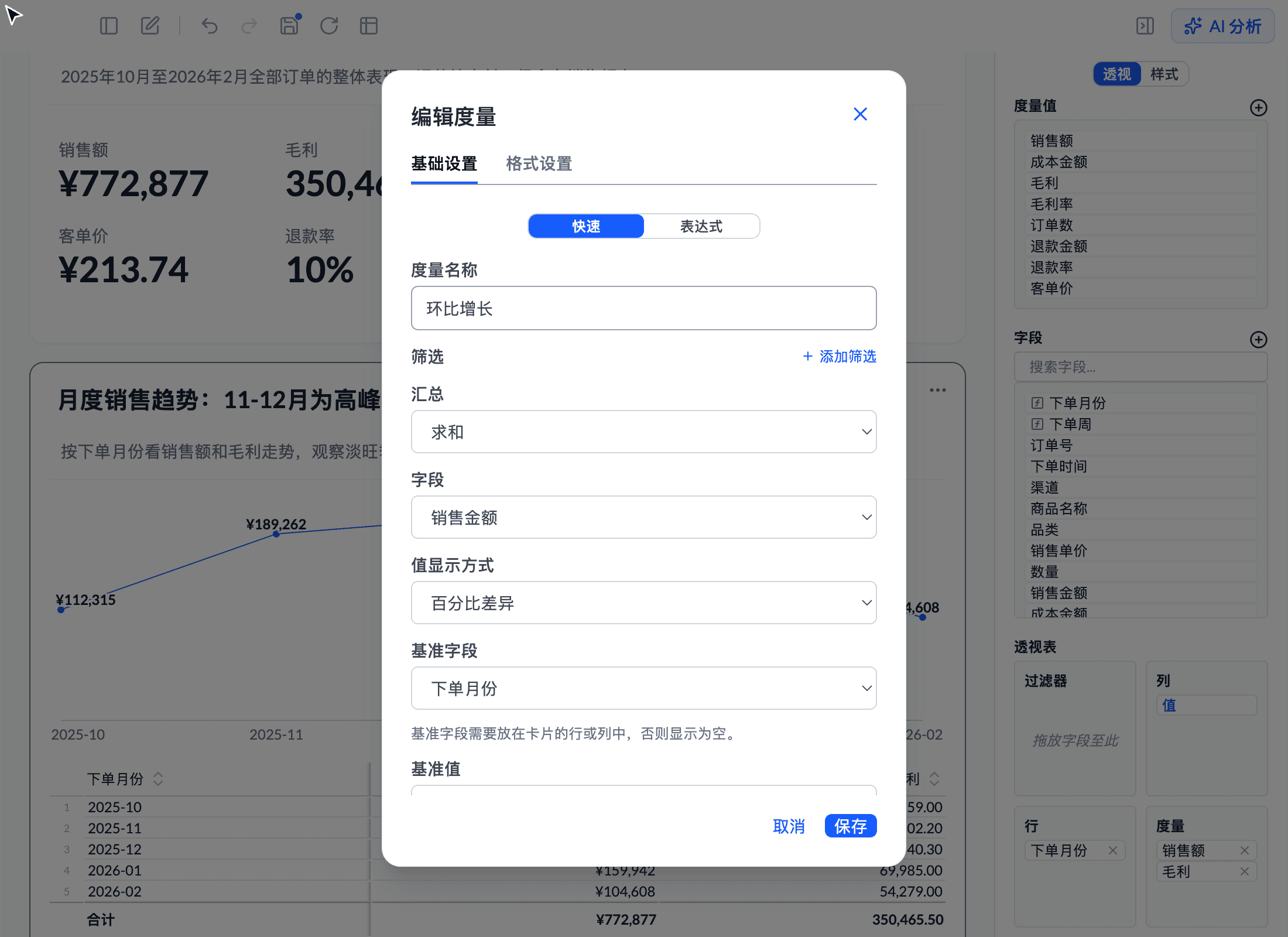Remove 下单月份 from the 行 area
The image size is (1288, 937).
click(1113, 850)
